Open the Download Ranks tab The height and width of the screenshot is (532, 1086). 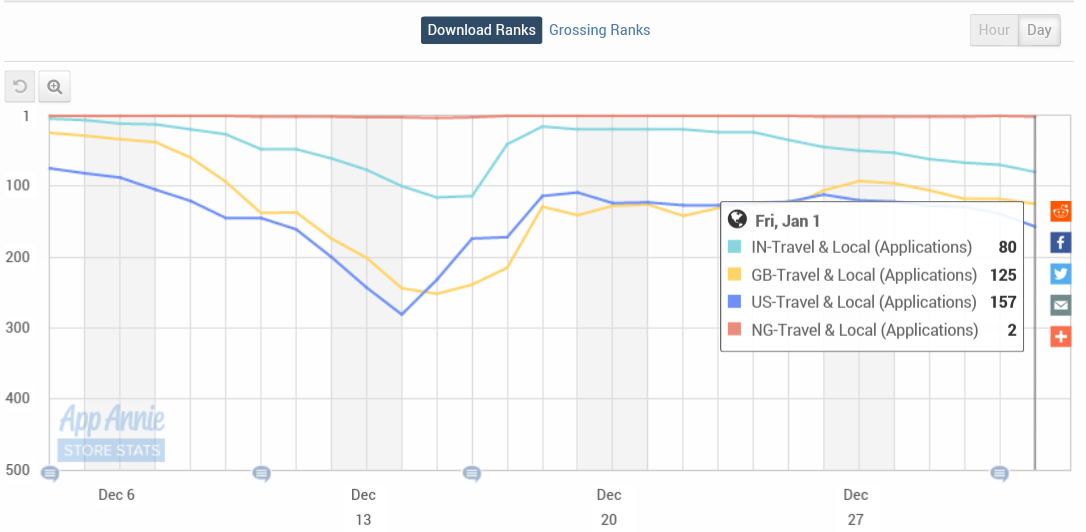(481, 30)
